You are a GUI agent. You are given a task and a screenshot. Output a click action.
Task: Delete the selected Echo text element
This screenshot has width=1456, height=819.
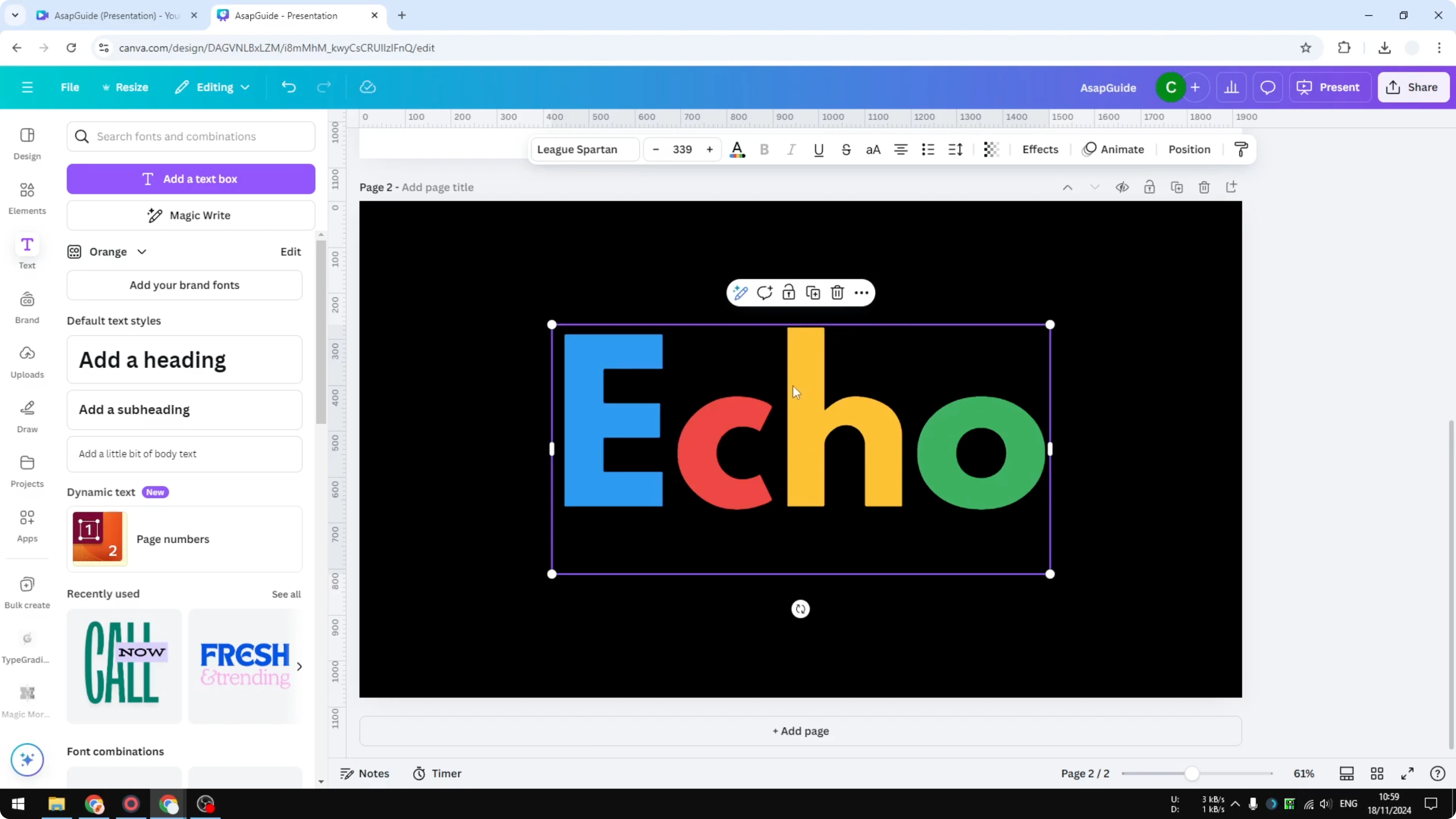click(x=837, y=293)
